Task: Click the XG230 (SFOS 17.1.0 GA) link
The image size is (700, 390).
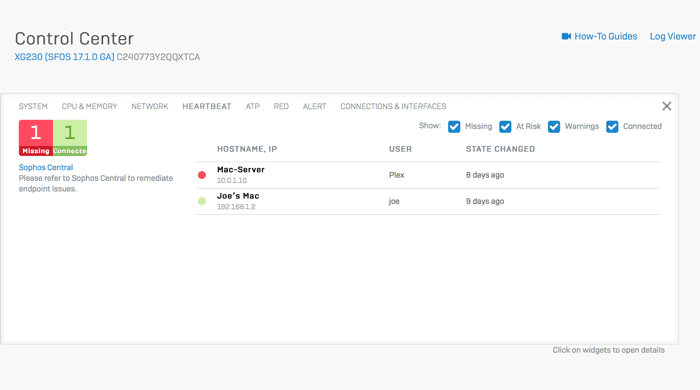Action: click(x=64, y=57)
